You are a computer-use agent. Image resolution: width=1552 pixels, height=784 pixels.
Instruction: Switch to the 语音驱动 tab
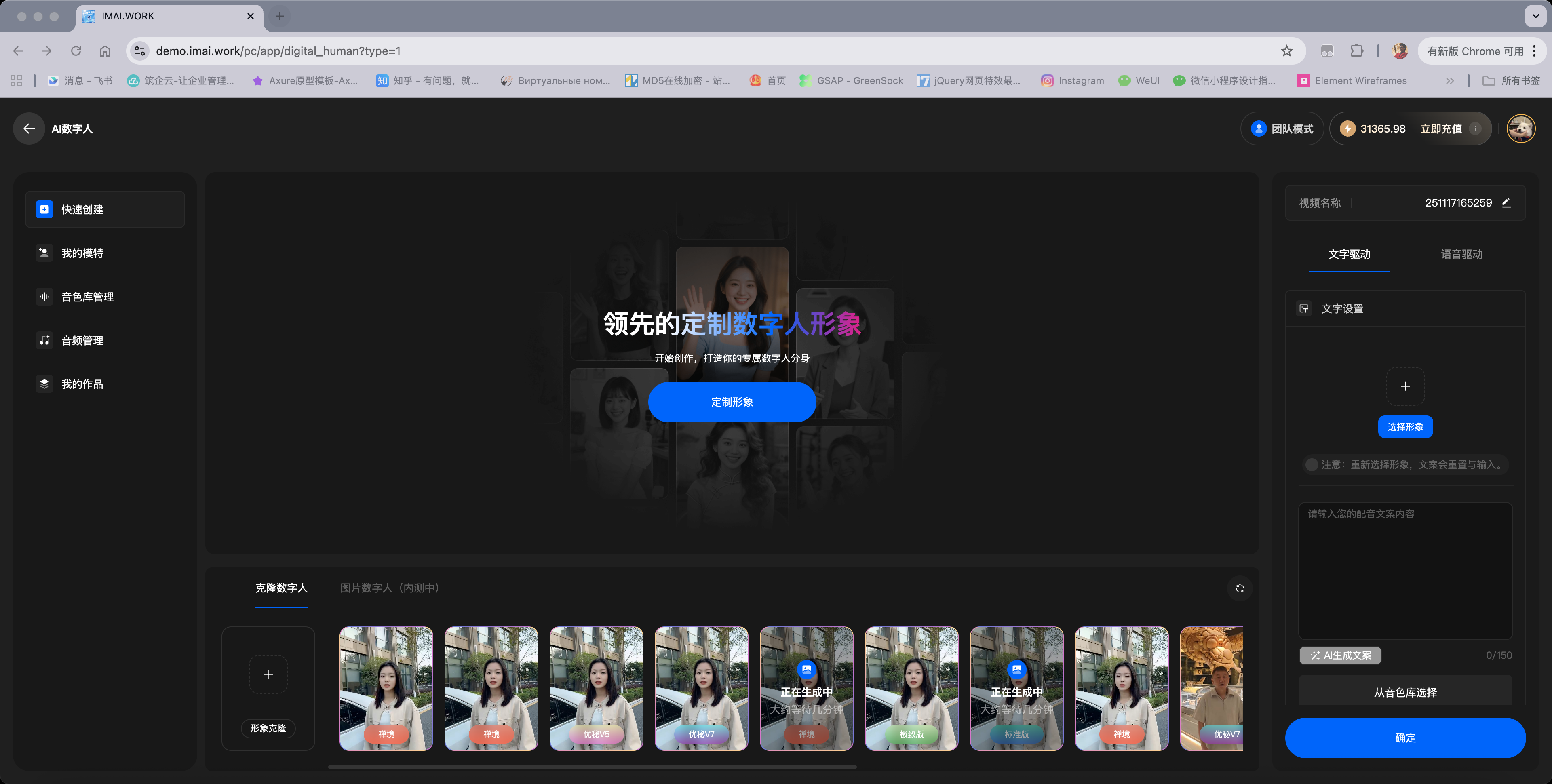1461,254
